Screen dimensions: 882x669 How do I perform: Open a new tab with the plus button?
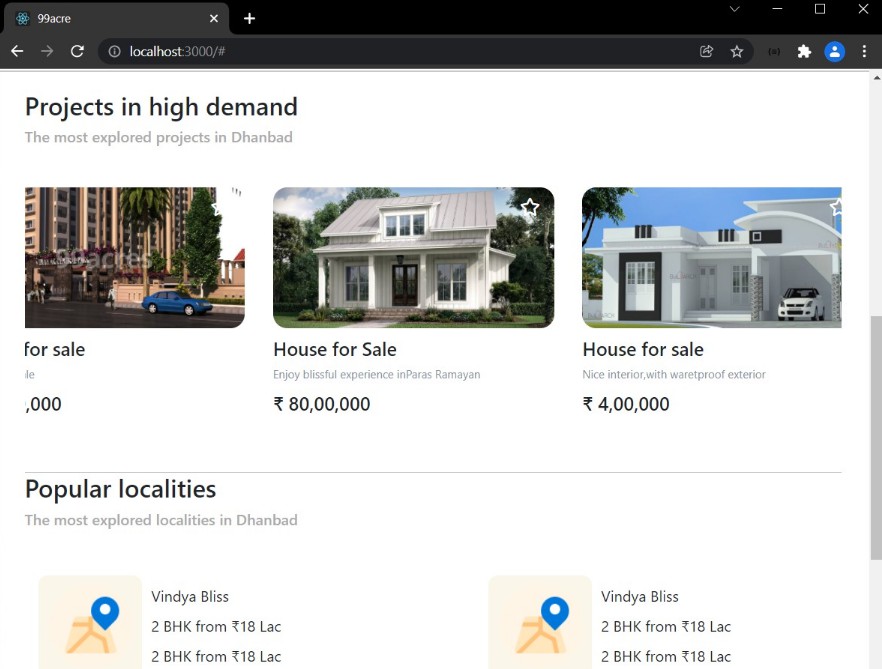(249, 18)
